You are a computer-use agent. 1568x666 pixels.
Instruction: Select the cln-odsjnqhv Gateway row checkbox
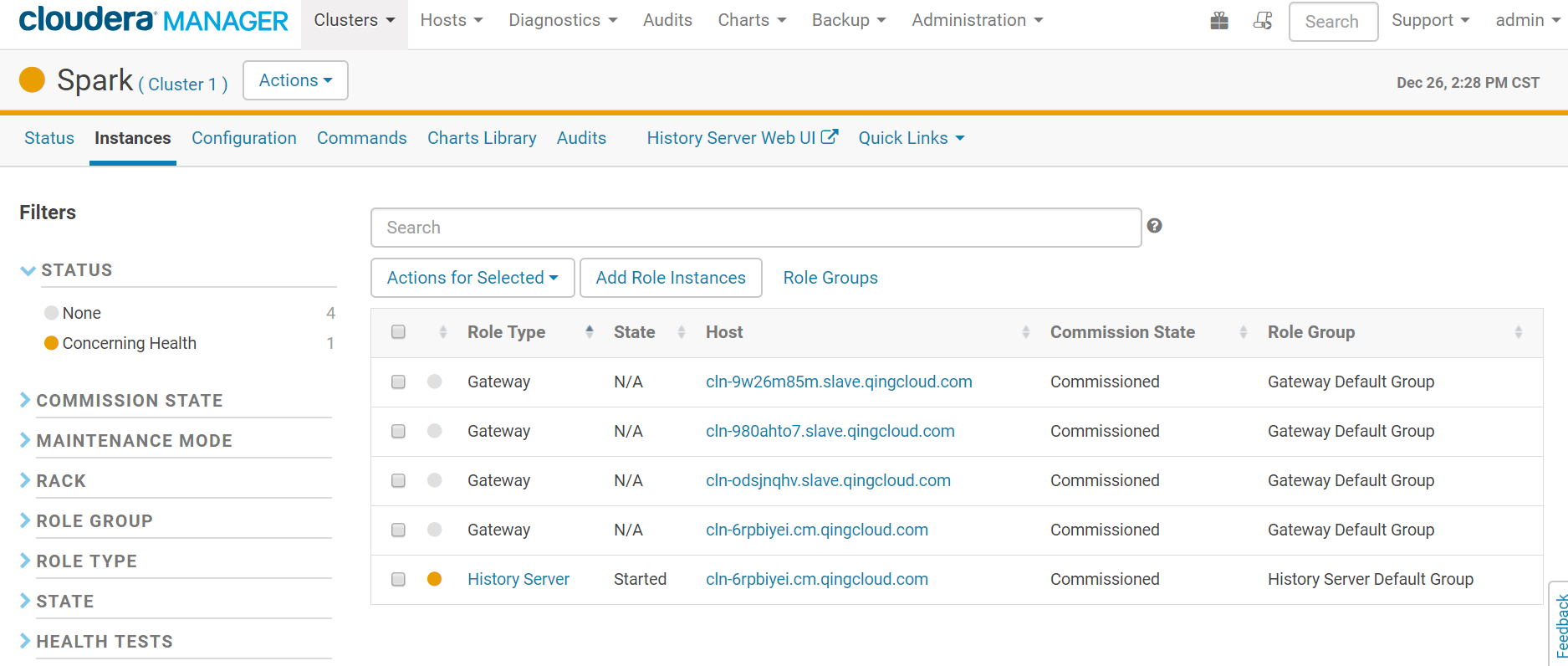398,480
